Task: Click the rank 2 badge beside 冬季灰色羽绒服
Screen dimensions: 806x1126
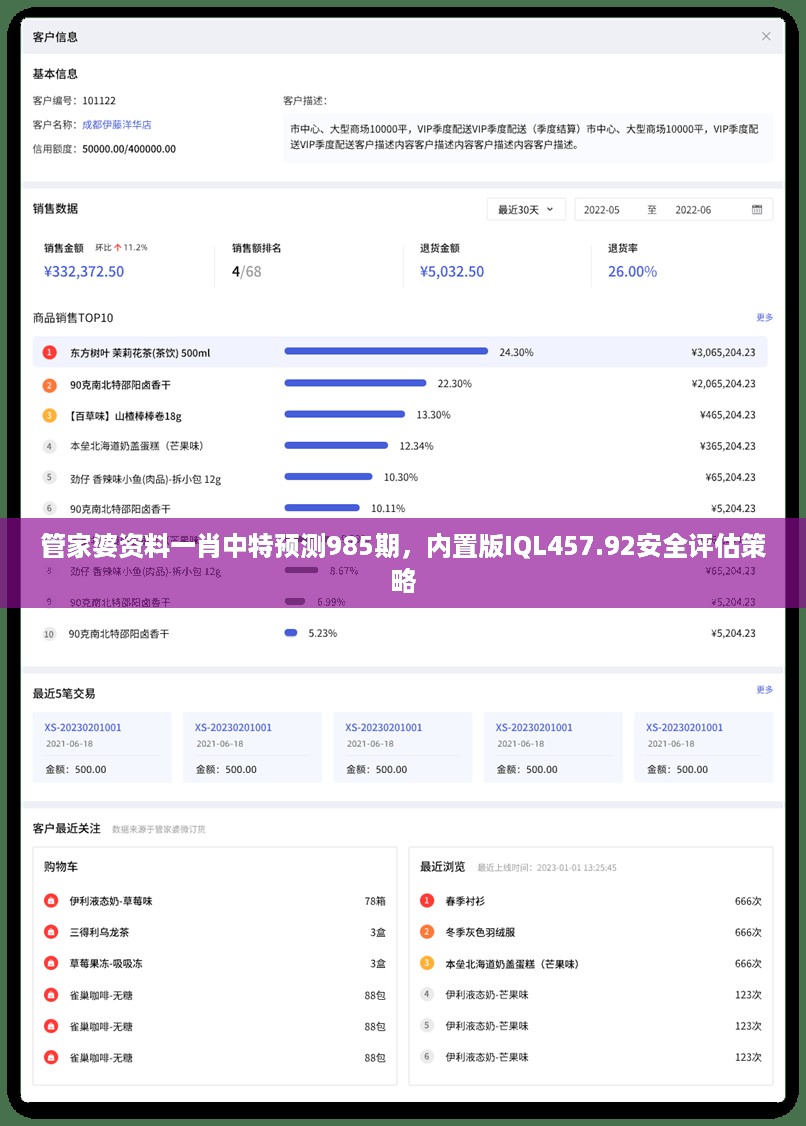Action: (427, 932)
